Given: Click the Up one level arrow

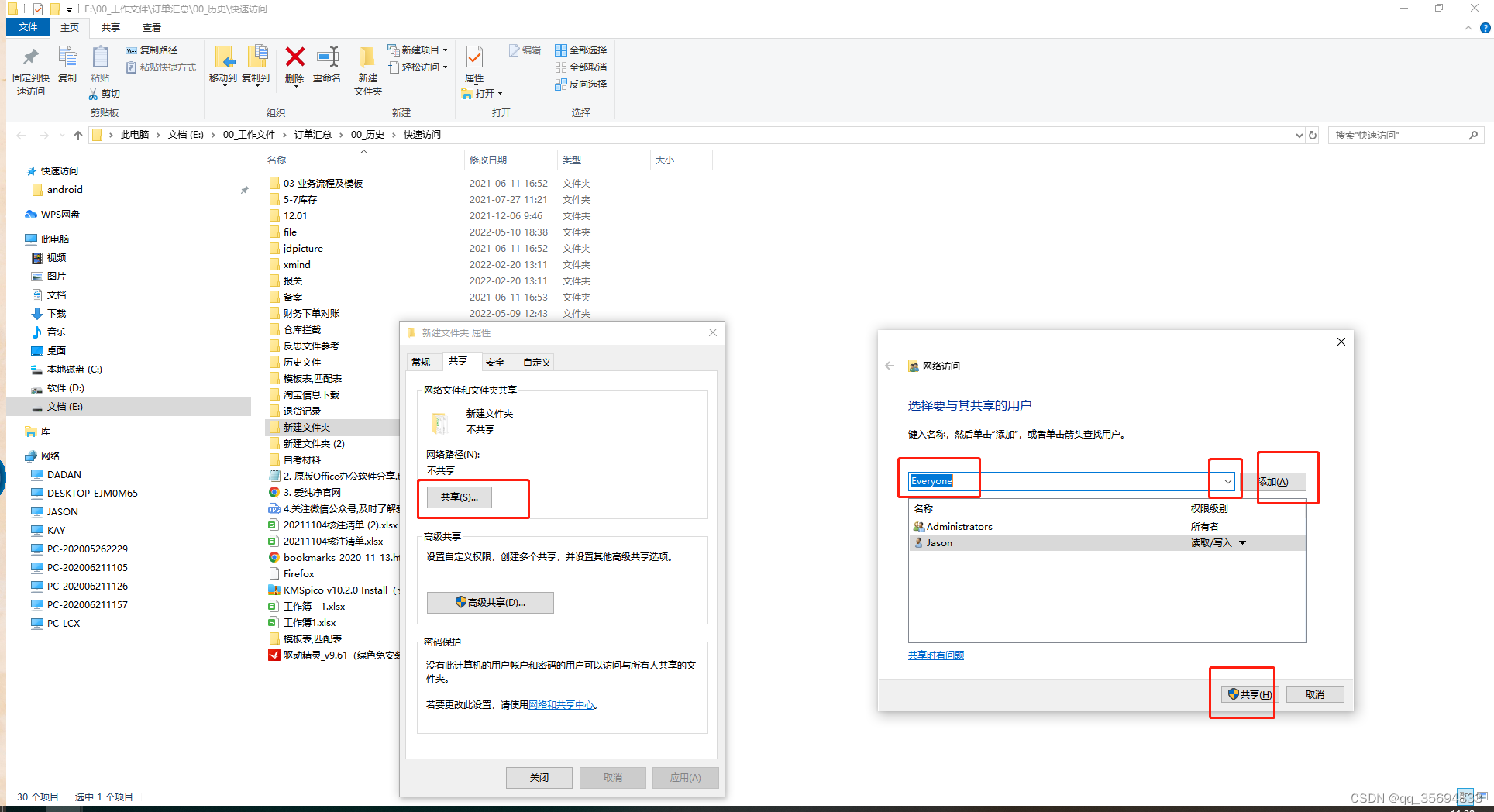Looking at the screenshot, I should (x=78, y=135).
